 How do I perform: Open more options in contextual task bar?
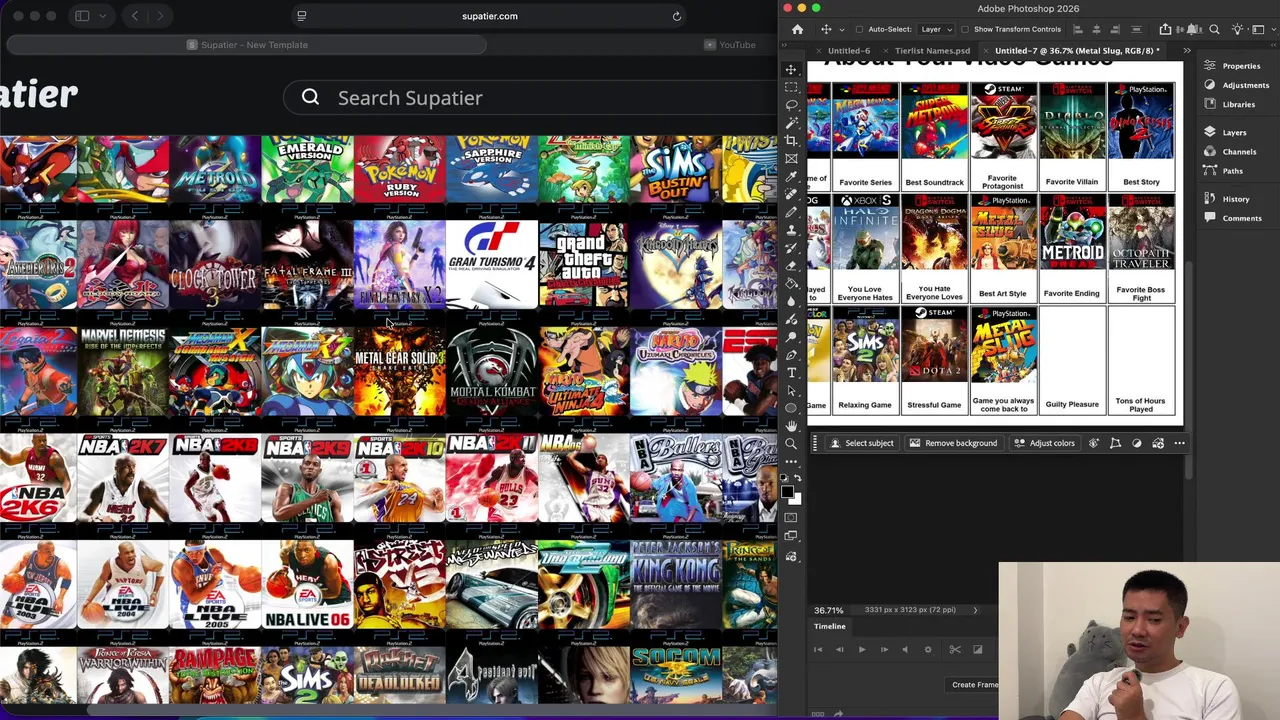pos(1179,443)
